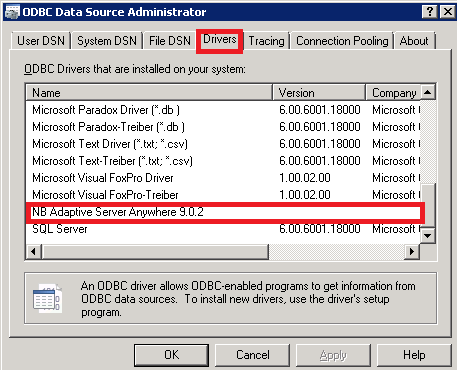Go to the Tracing tab
This screenshot has height=370, width=457.
pyautogui.click(x=266, y=41)
